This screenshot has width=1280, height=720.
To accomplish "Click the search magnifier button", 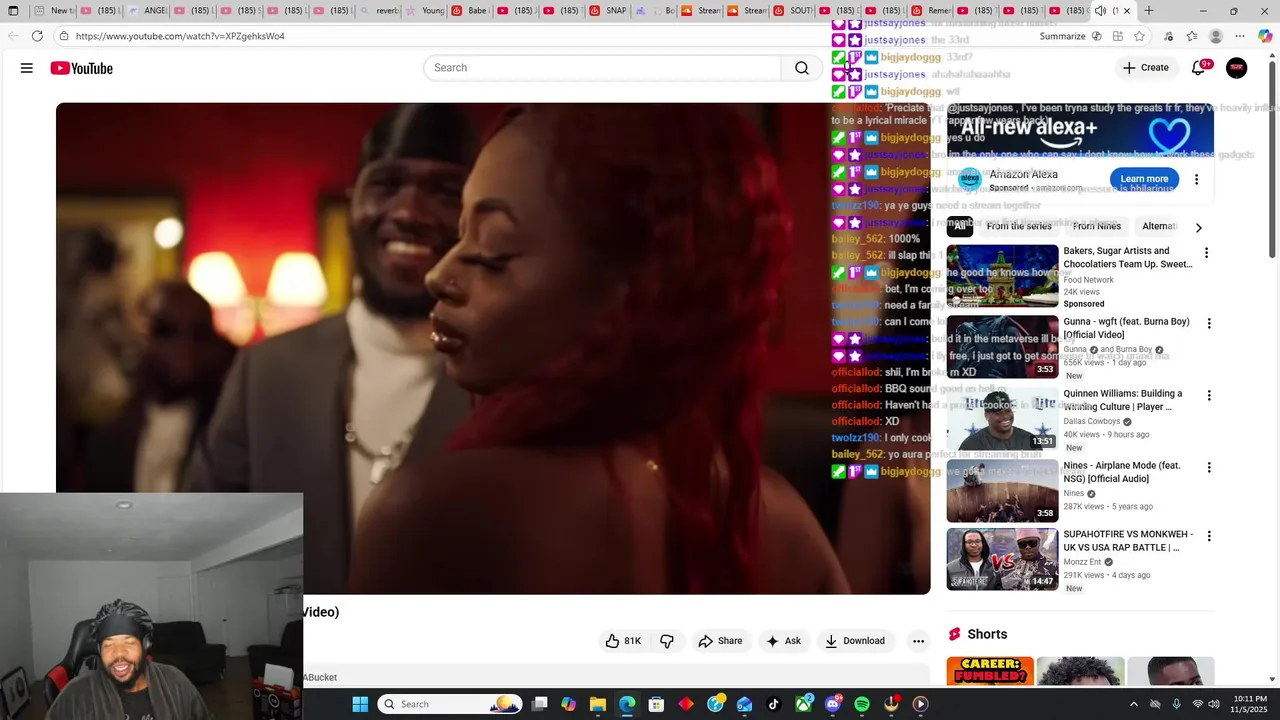I will 802,68.
